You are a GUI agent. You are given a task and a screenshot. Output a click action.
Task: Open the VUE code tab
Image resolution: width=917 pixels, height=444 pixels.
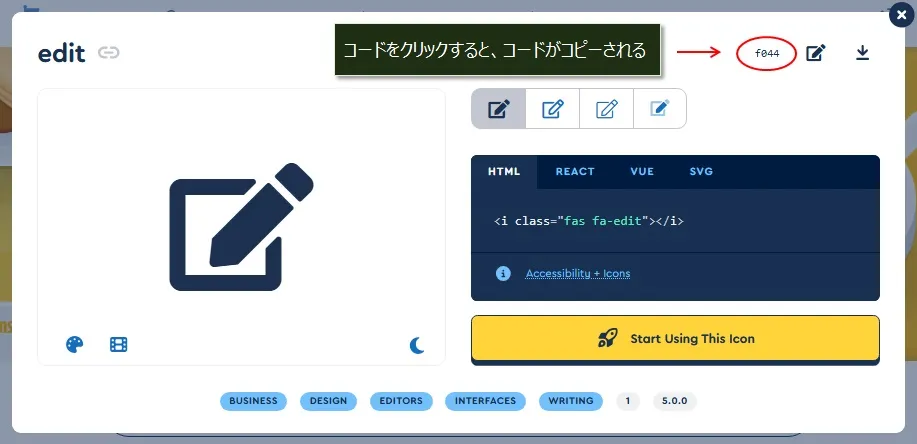pyautogui.click(x=642, y=172)
